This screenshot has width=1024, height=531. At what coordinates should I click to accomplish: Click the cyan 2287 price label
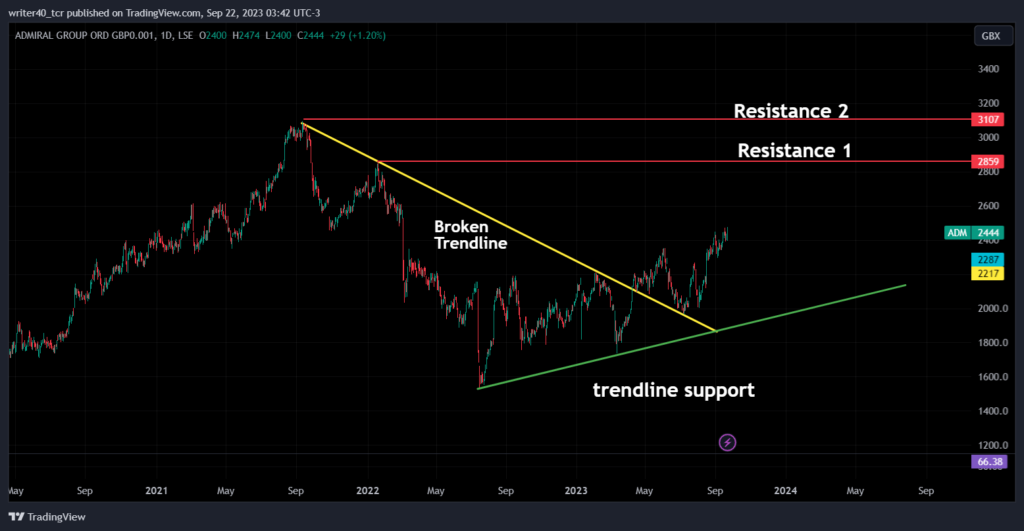(987, 259)
